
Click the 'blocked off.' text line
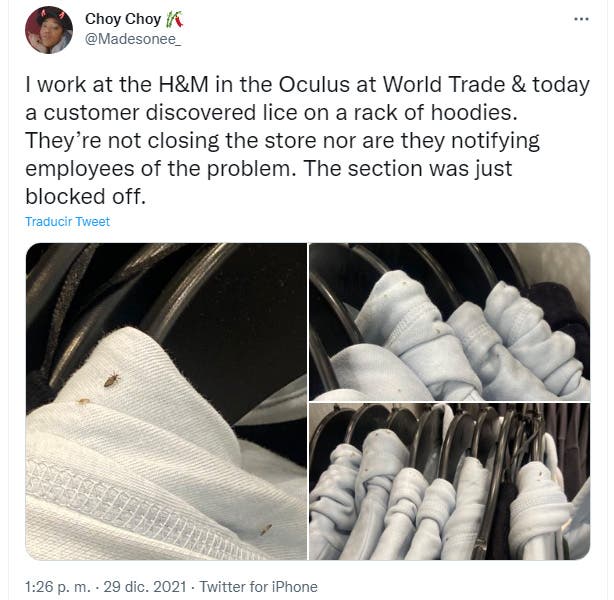point(85,196)
